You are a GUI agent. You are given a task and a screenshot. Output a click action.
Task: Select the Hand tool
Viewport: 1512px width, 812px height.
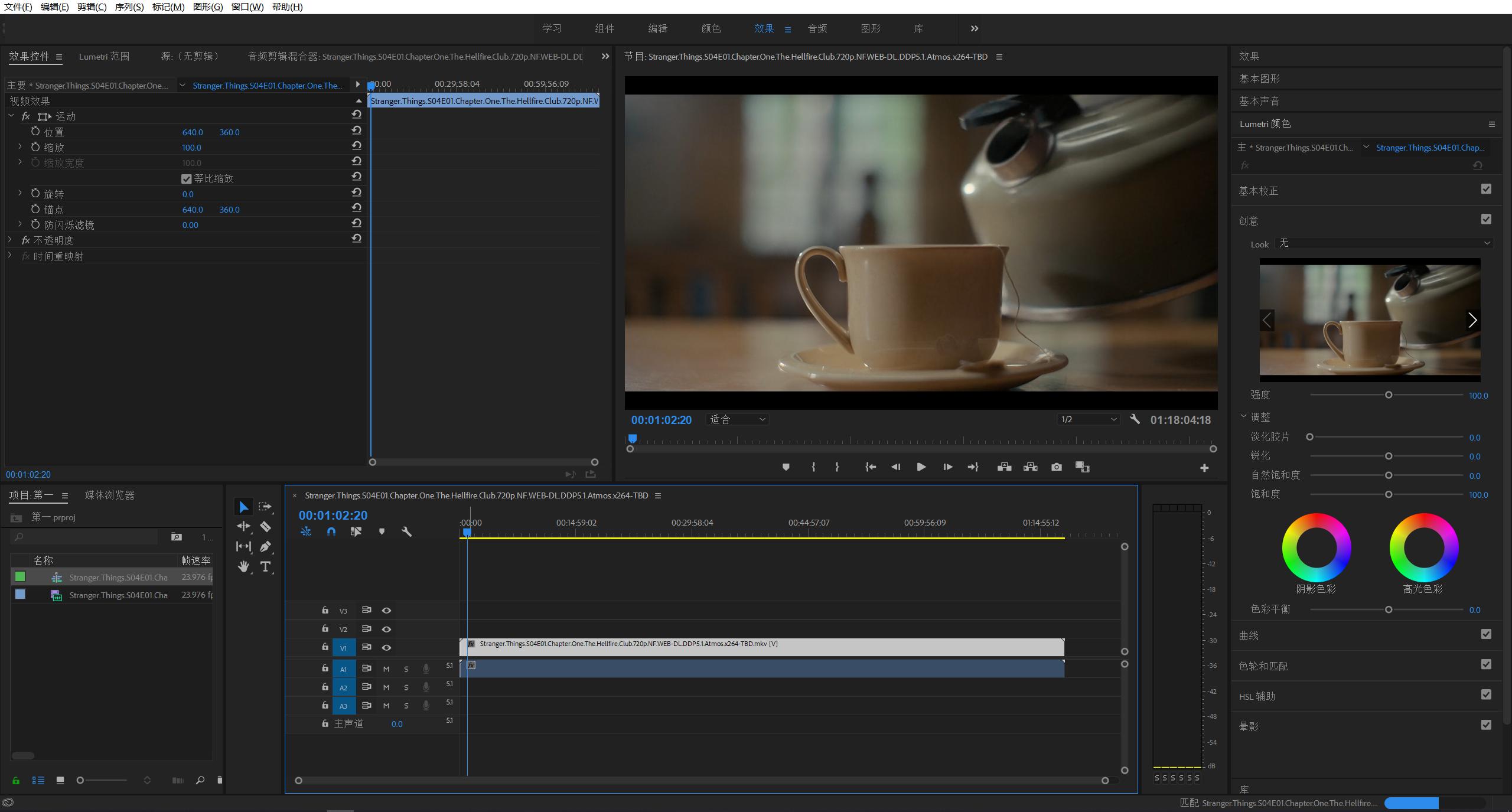243,567
